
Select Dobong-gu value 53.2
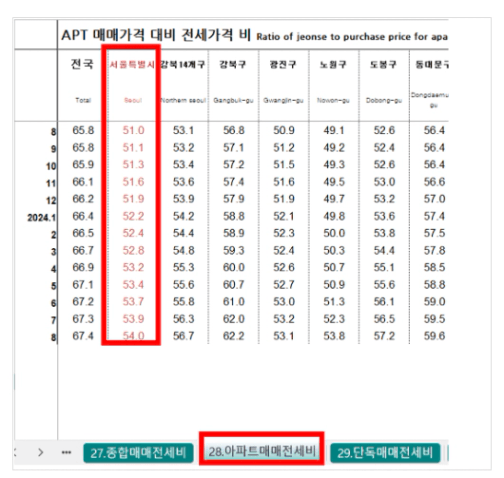coord(384,199)
